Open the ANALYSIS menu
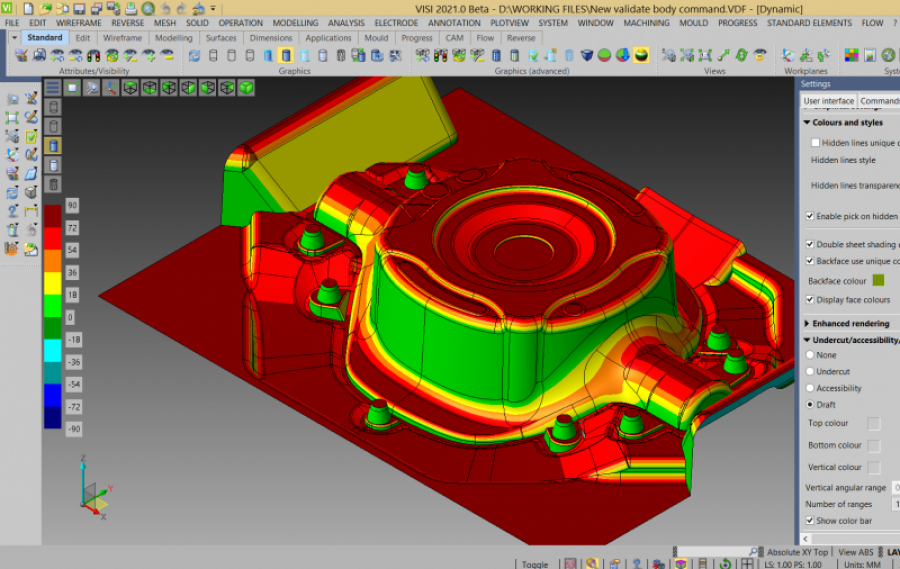This screenshot has height=569, width=900. (346, 23)
